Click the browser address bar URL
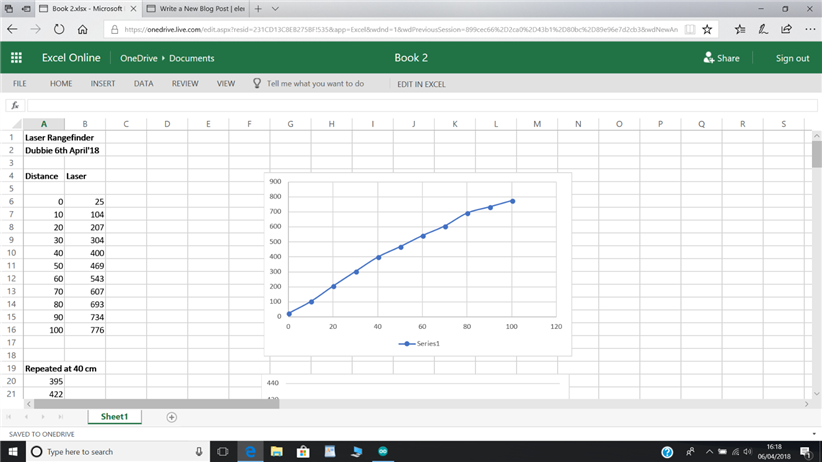Image resolution: width=822 pixels, height=462 pixels. 401,29
